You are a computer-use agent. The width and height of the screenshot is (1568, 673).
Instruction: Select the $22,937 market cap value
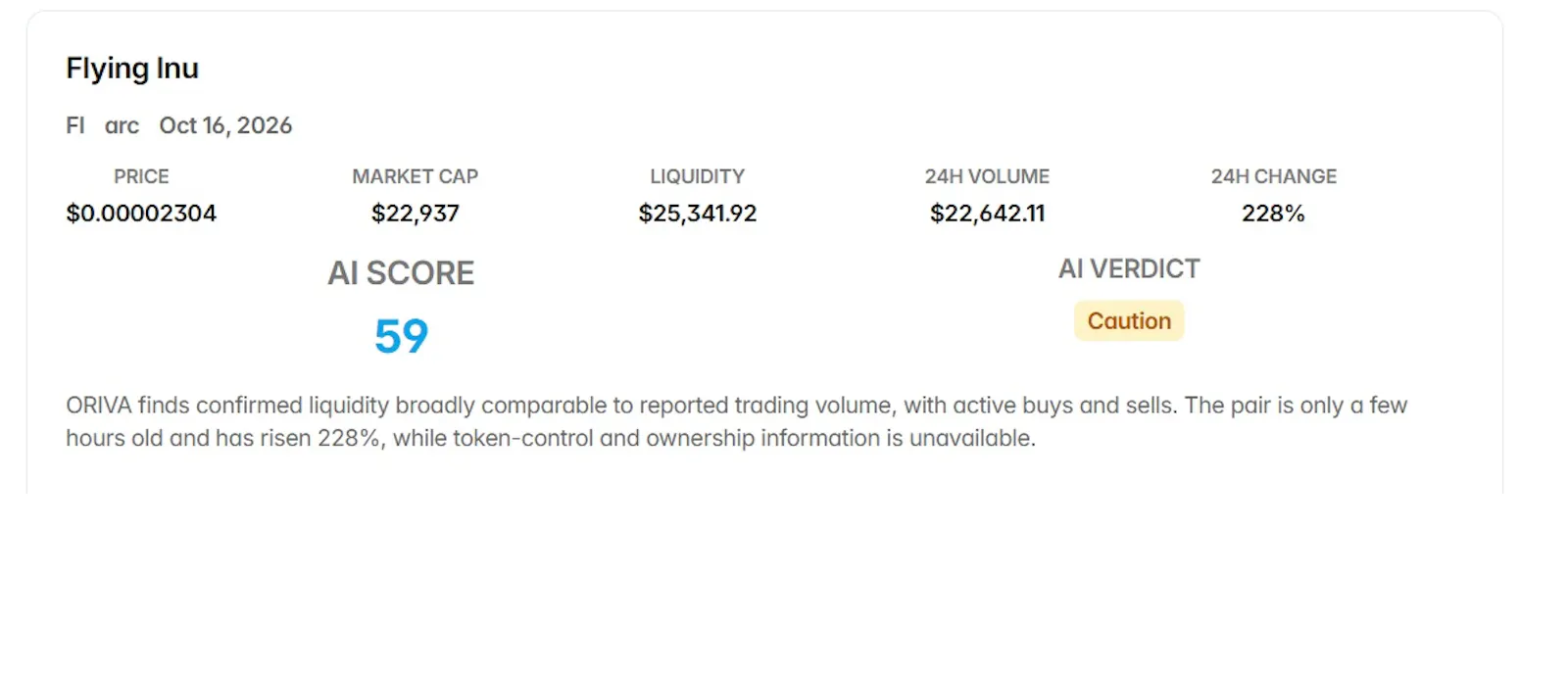click(416, 214)
